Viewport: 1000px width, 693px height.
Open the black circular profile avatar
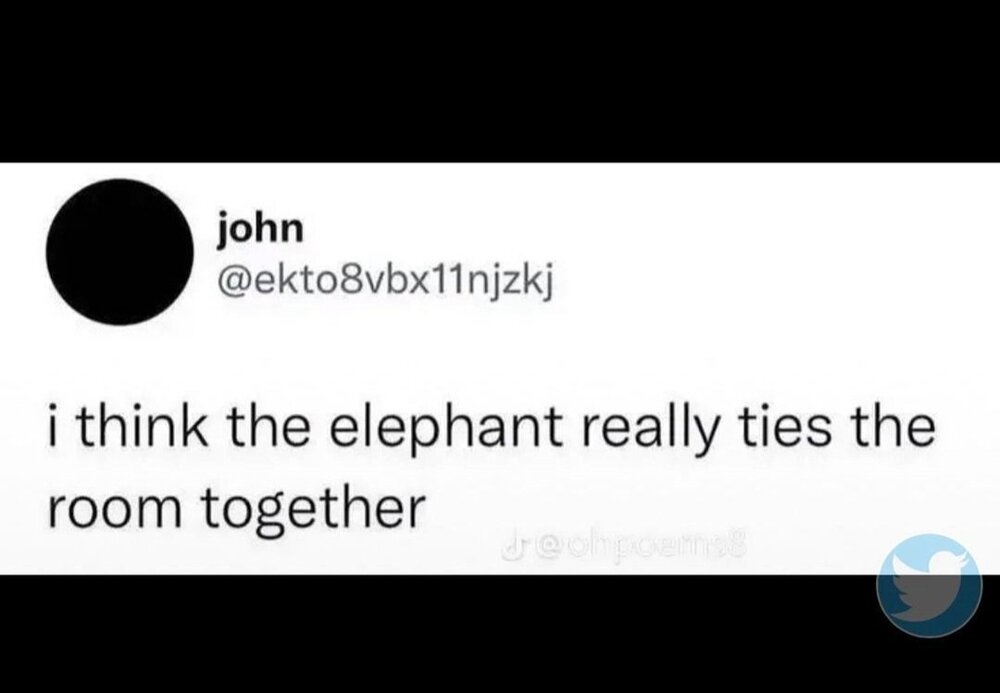coord(120,252)
